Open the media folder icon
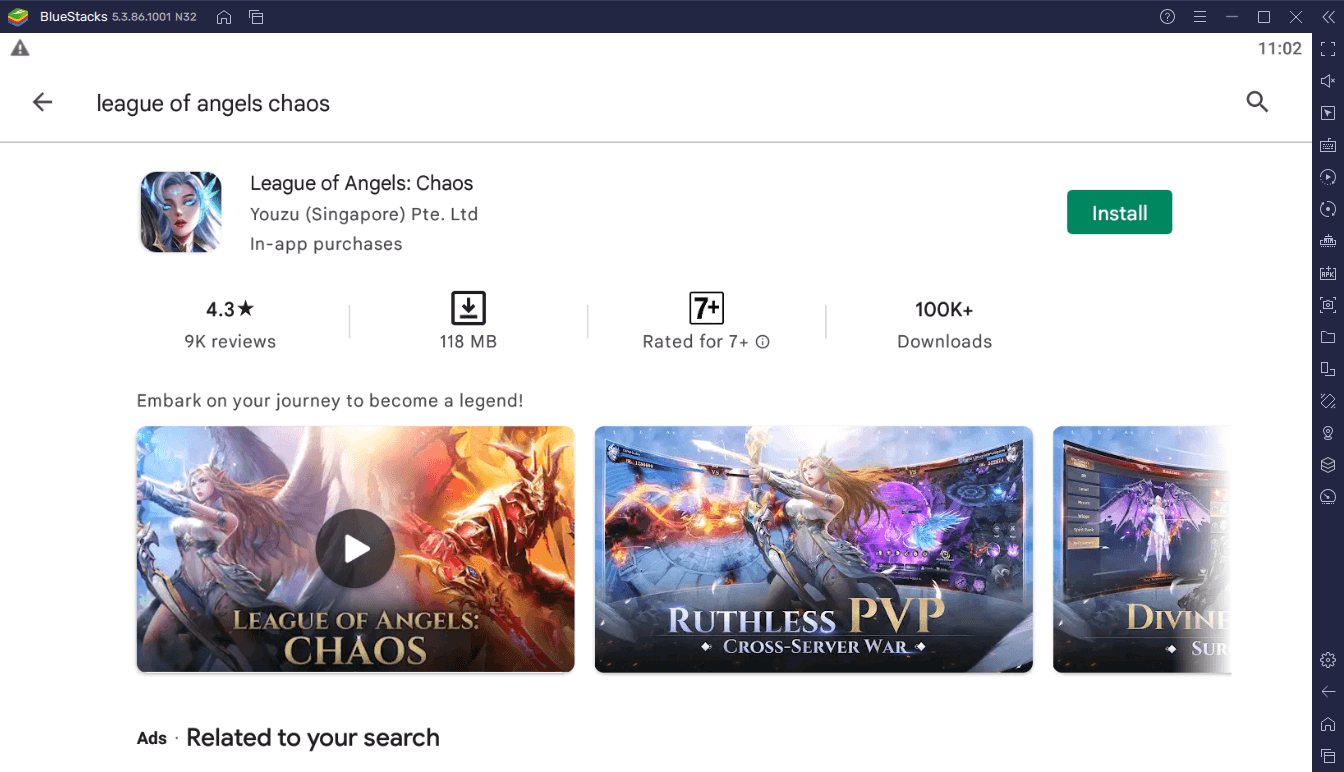 1328,337
